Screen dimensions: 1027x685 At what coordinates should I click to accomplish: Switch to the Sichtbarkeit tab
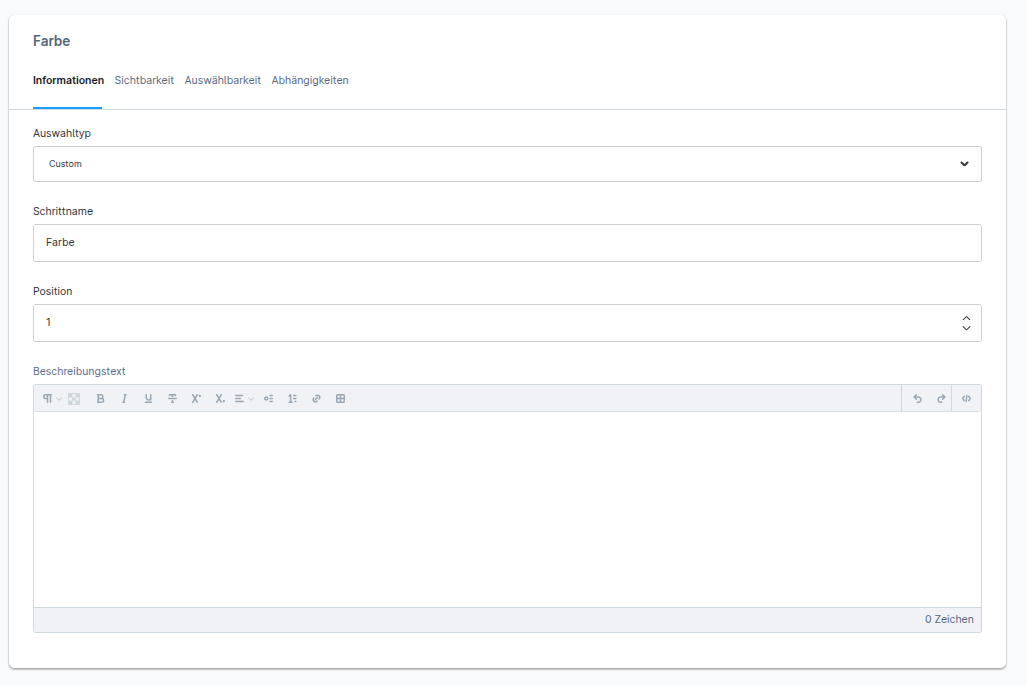click(144, 81)
